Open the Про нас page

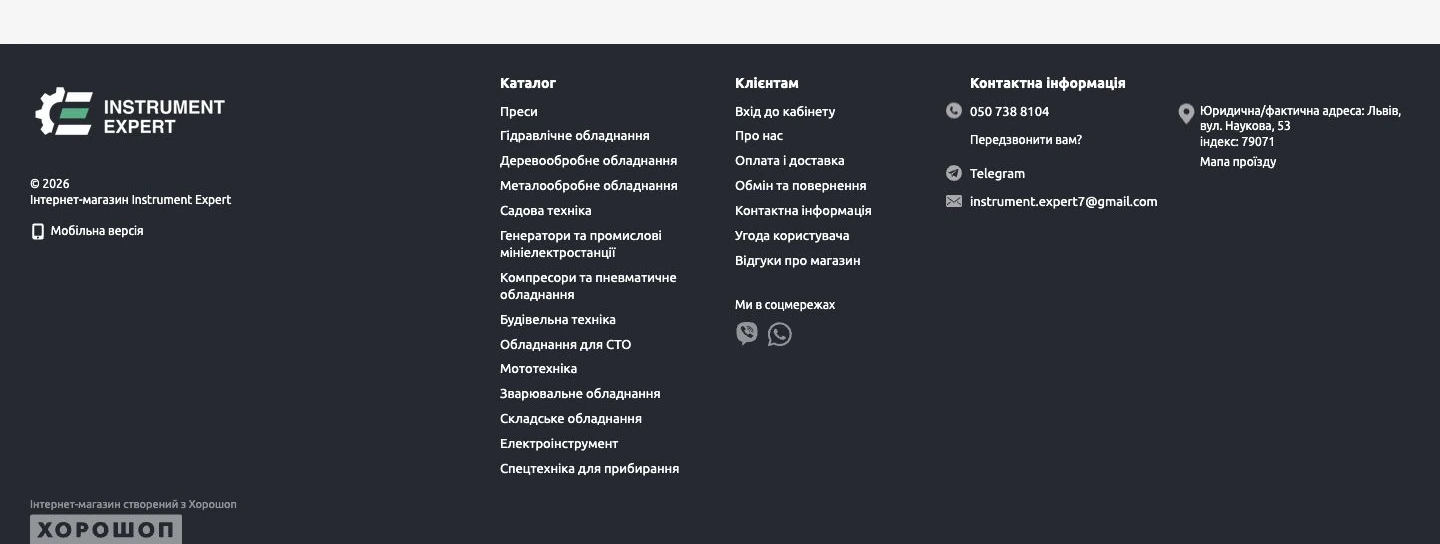point(759,136)
